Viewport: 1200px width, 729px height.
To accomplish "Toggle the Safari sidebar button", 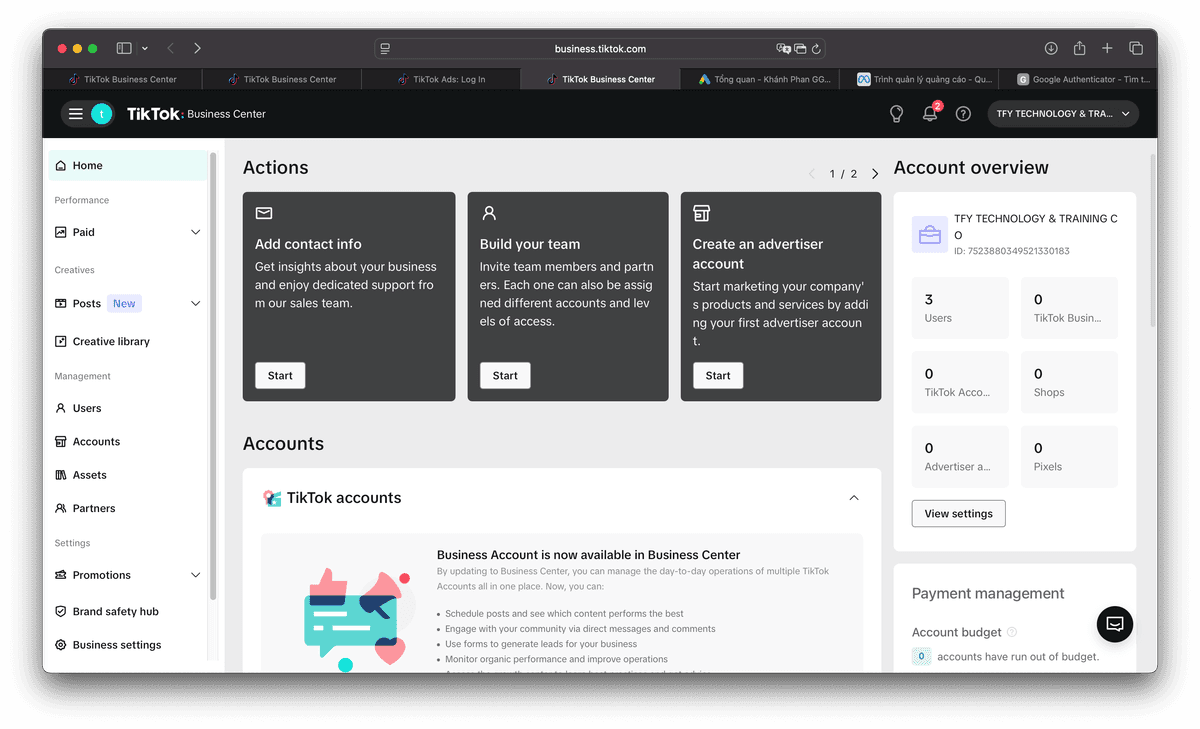I will (x=124, y=48).
